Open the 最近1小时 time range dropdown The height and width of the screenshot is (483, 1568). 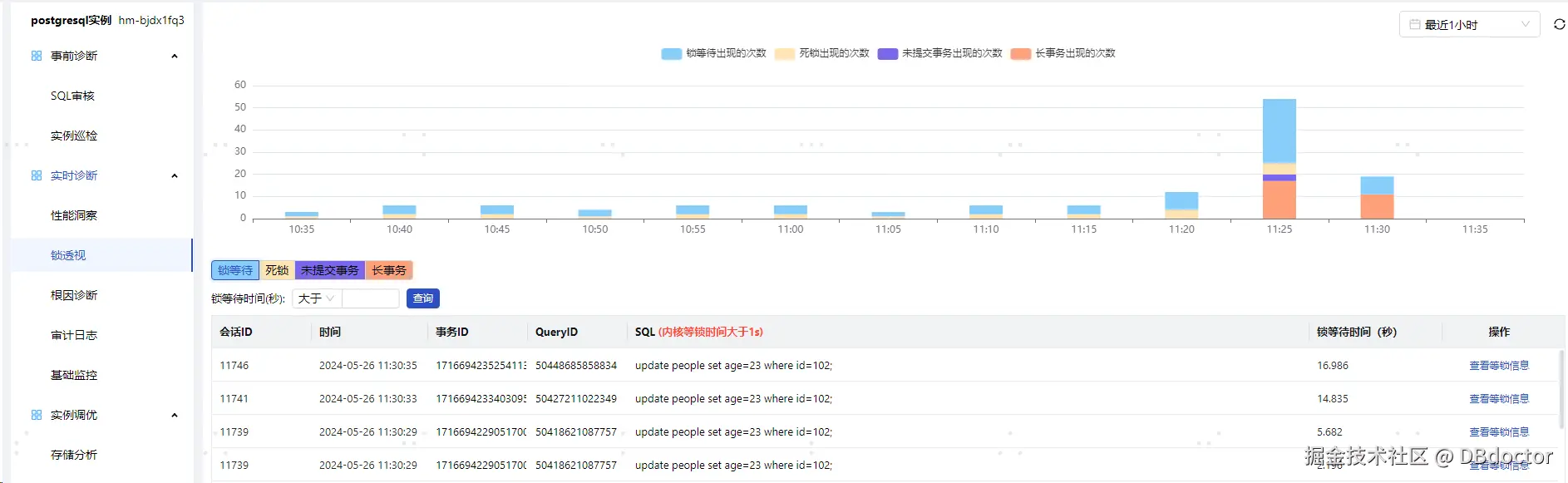point(1469,24)
